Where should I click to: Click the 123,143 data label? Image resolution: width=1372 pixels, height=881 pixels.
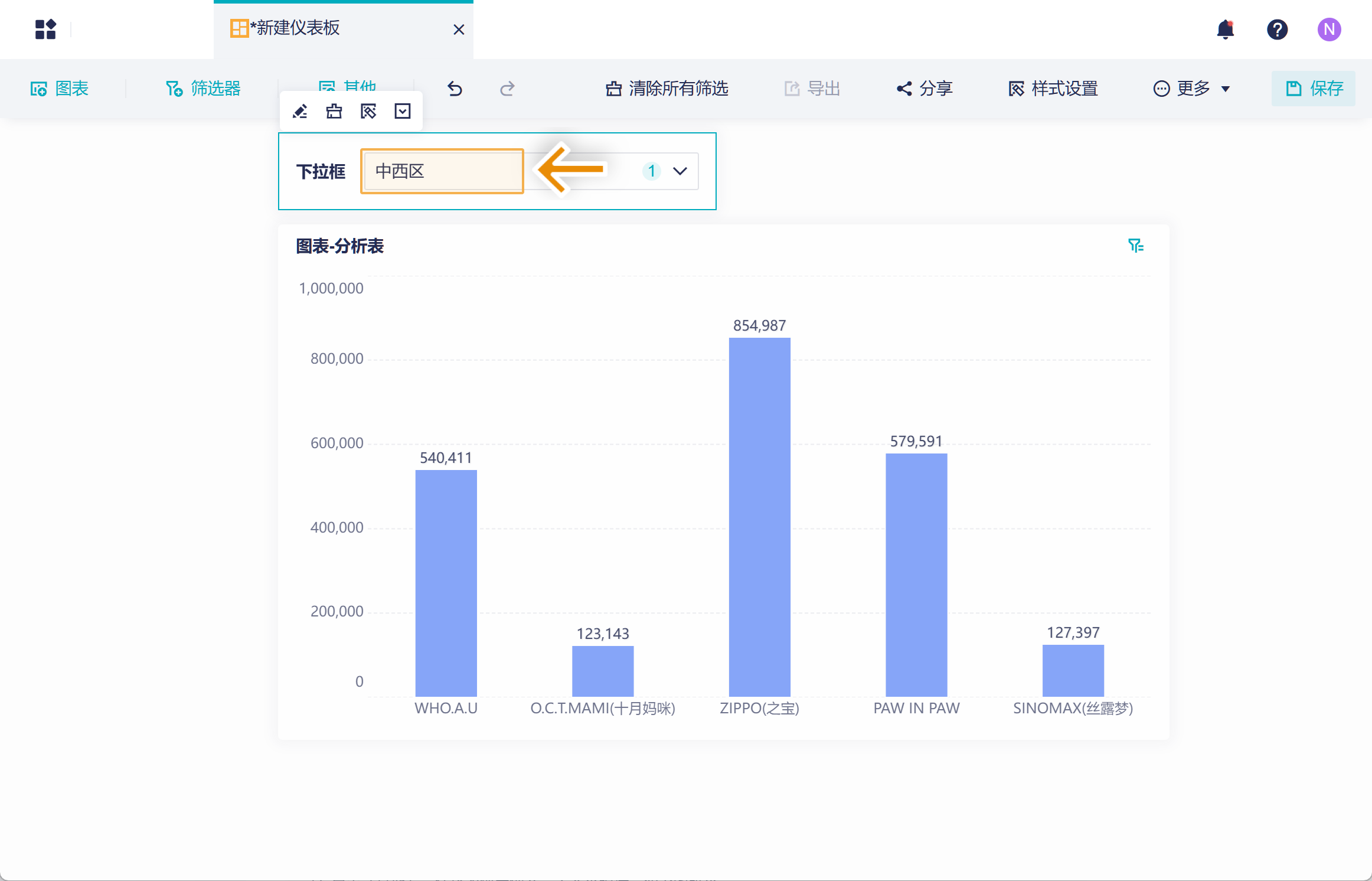tap(603, 634)
